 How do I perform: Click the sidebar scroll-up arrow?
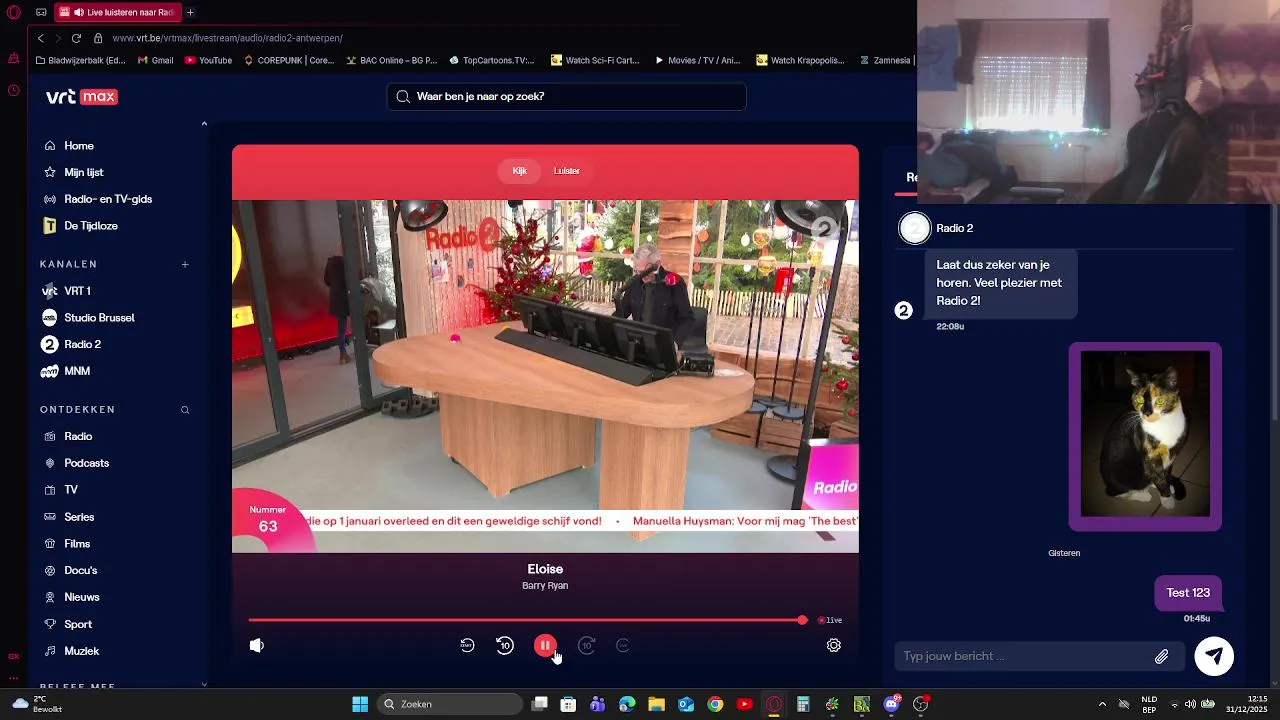point(204,124)
